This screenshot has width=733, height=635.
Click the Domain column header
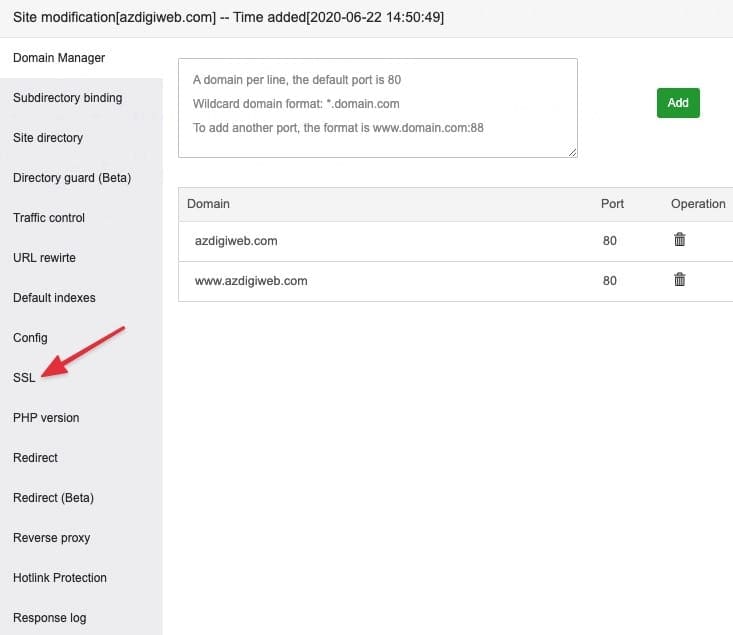coord(208,204)
